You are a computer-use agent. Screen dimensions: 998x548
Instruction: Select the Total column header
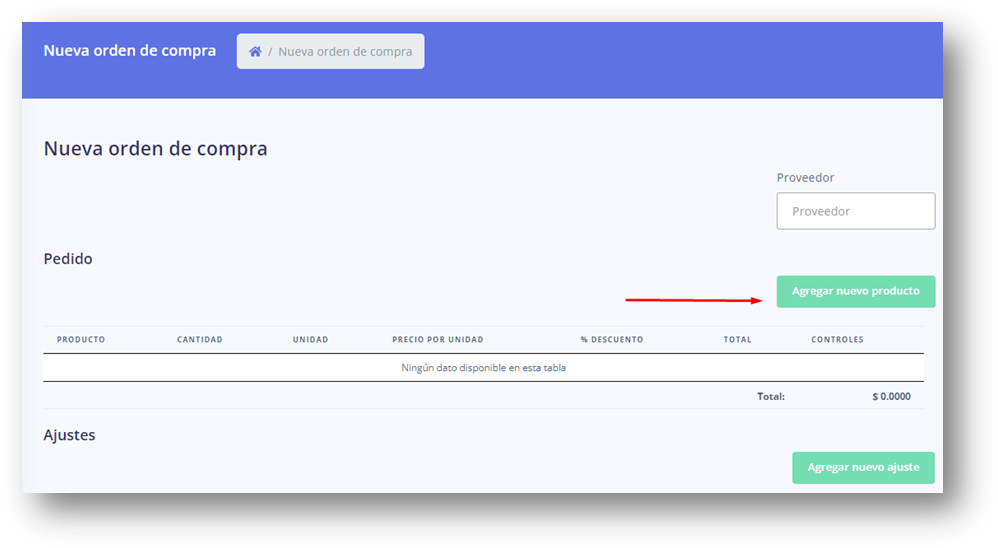pos(737,340)
